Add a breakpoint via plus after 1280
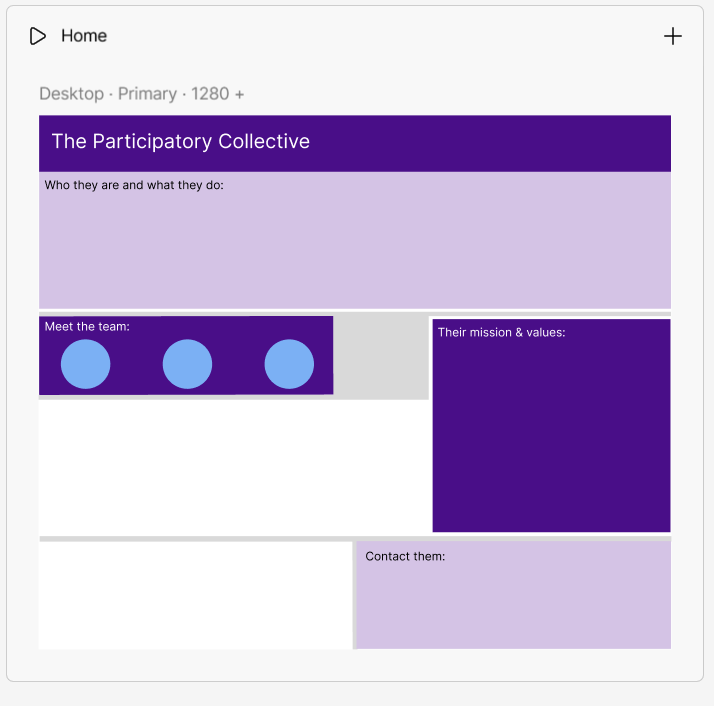This screenshot has height=706, width=714. click(x=239, y=94)
